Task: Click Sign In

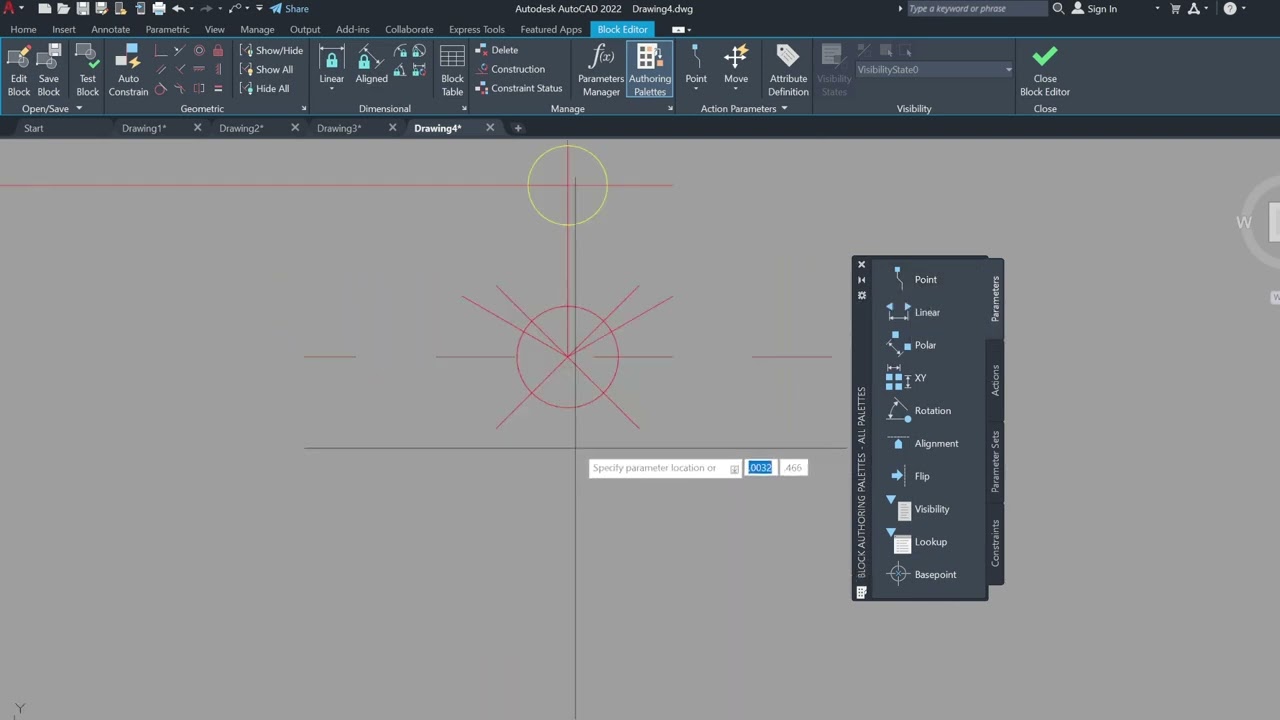Action: tap(1094, 8)
